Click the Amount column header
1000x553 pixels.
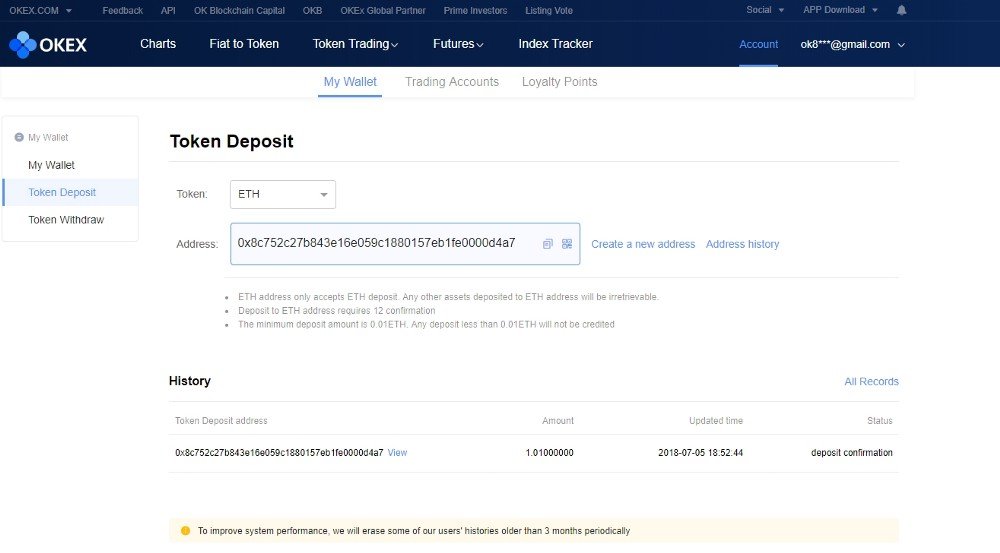(558, 421)
